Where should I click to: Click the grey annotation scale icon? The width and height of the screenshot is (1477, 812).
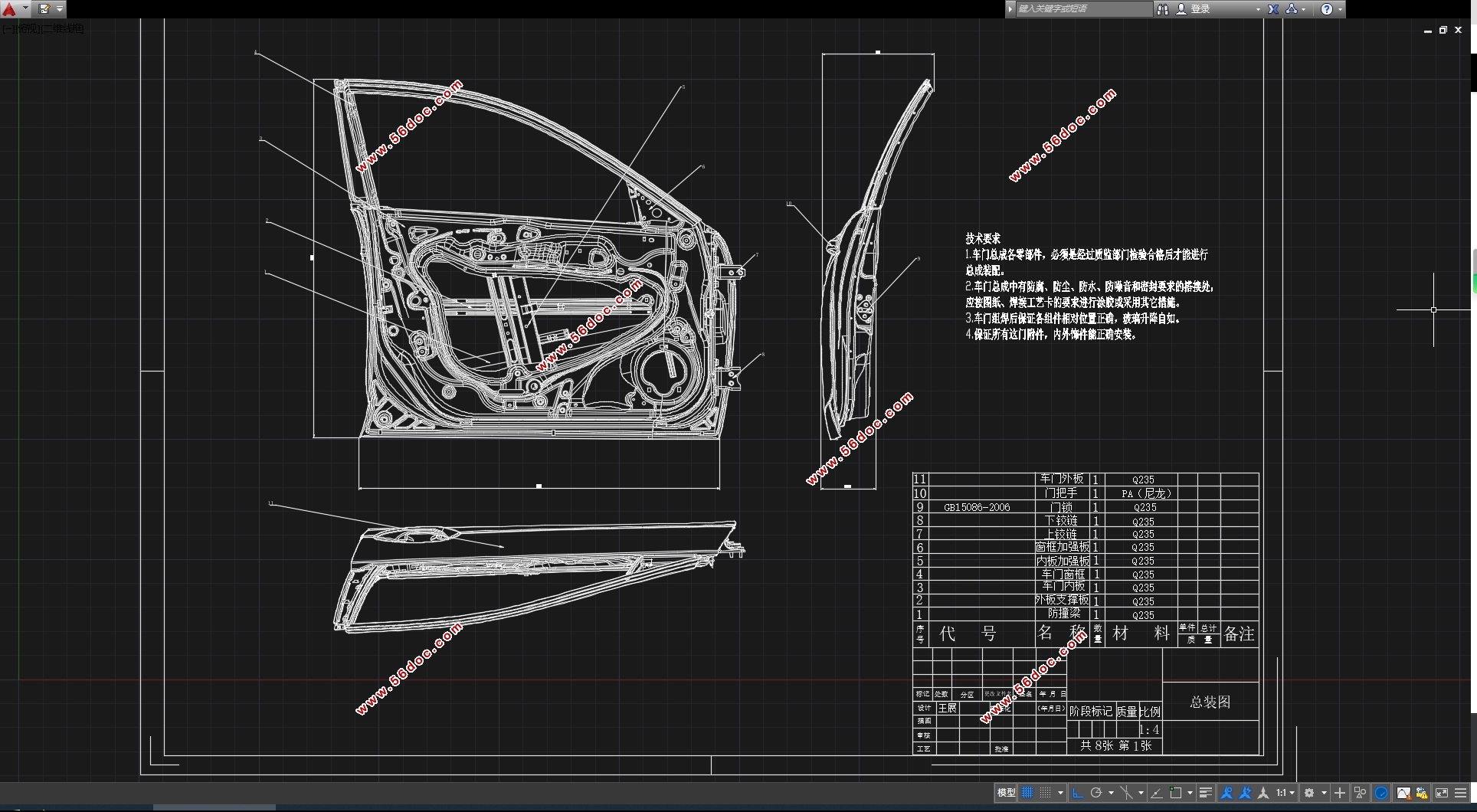tap(1263, 793)
